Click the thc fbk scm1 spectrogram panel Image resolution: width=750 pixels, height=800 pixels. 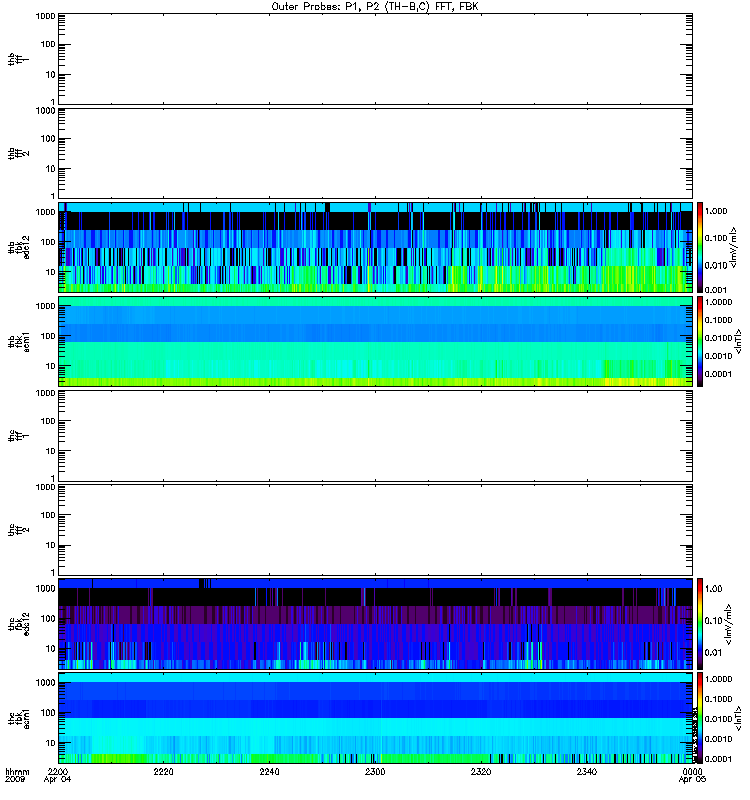pos(375,718)
